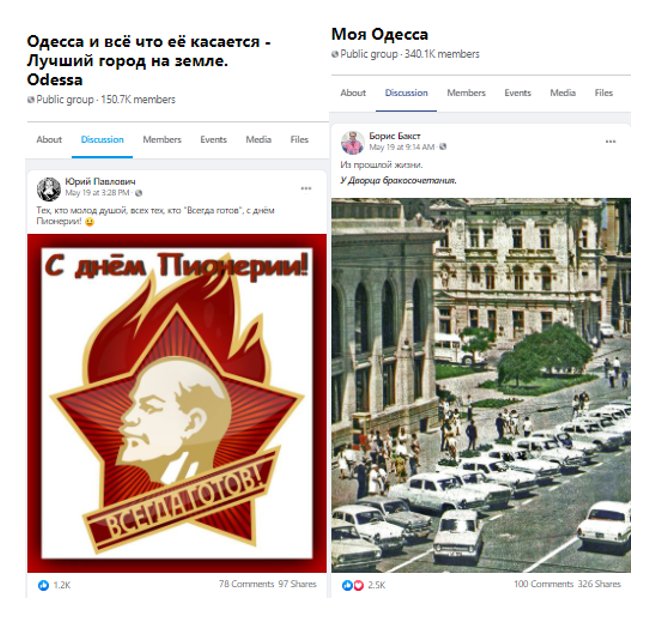Open the Media tab in Моя Одесса
659x622 pixels.
[x=563, y=93]
